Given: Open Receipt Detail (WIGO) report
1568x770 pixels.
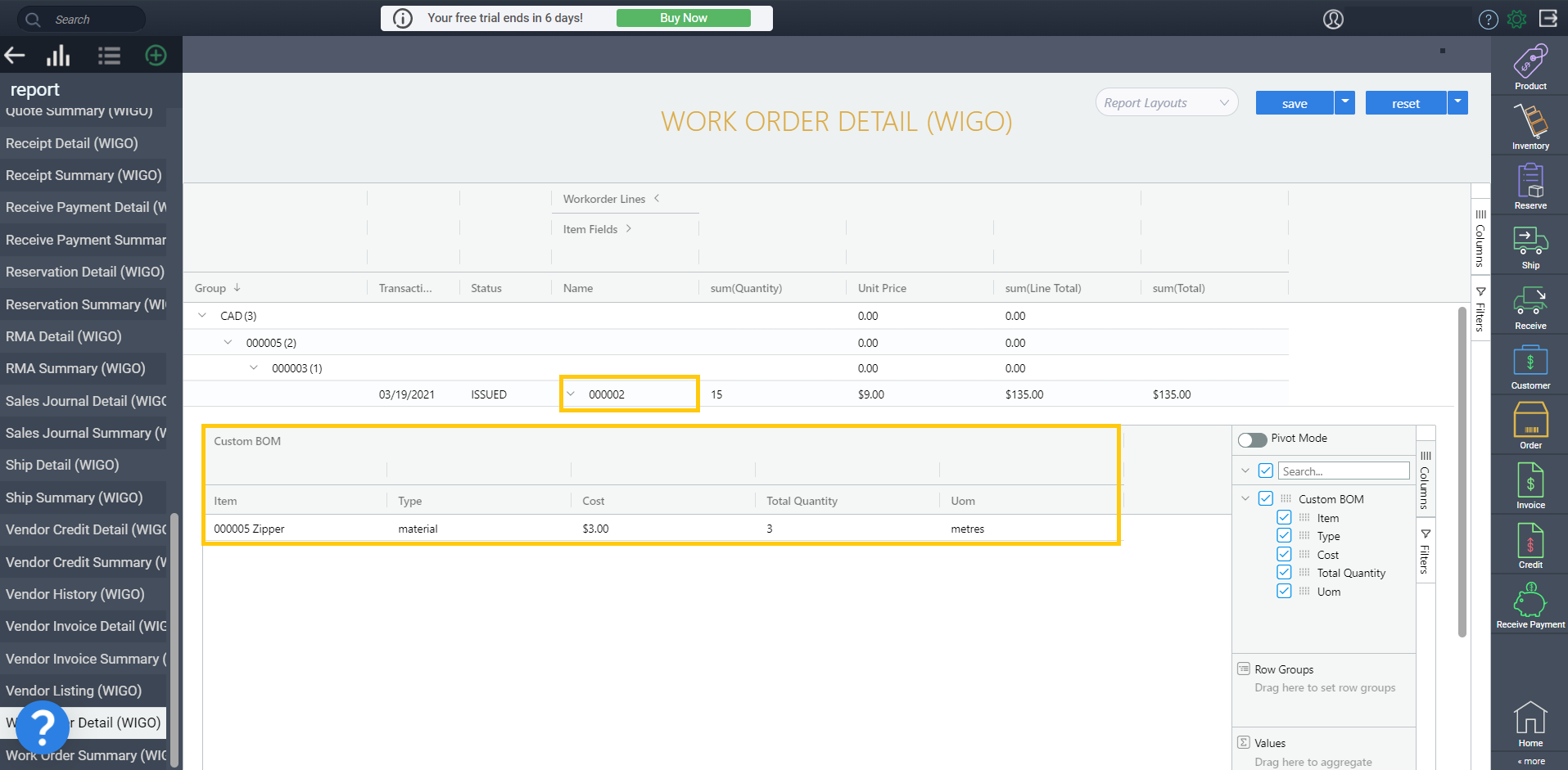Looking at the screenshot, I should [x=83, y=143].
